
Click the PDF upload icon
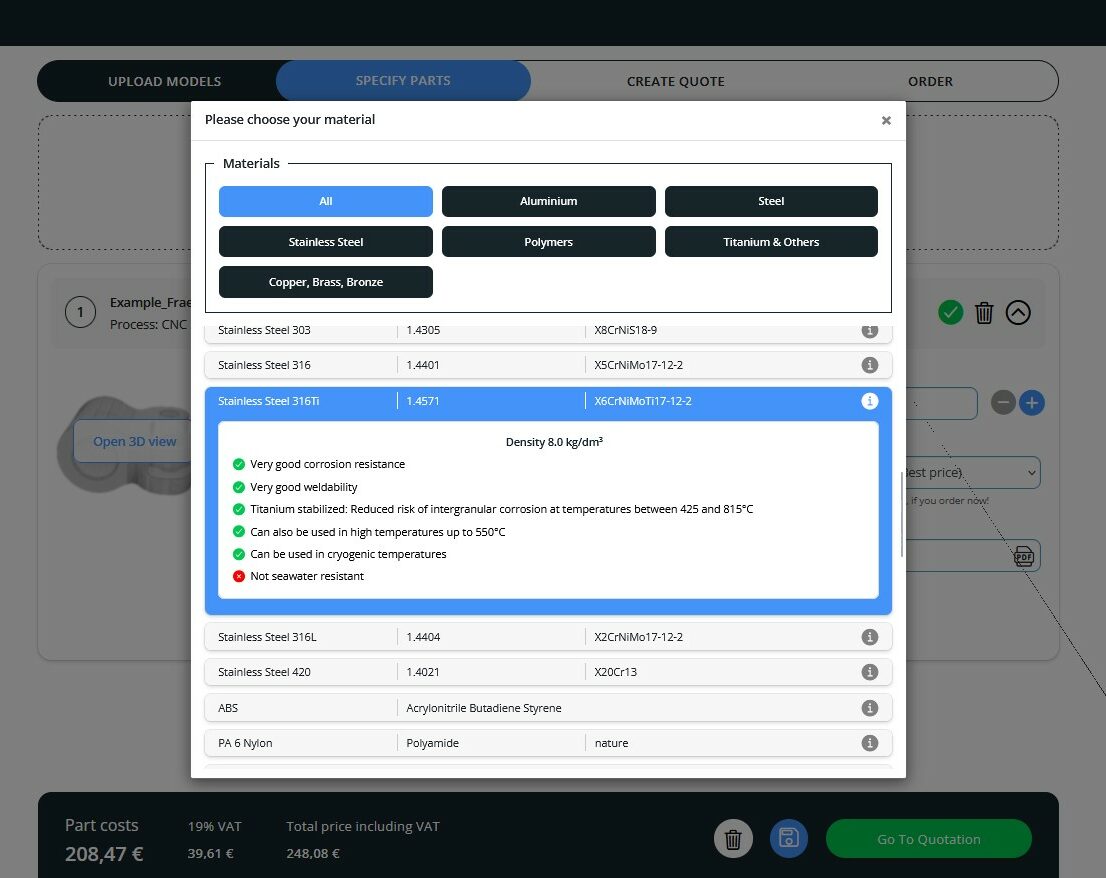(x=1024, y=556)
